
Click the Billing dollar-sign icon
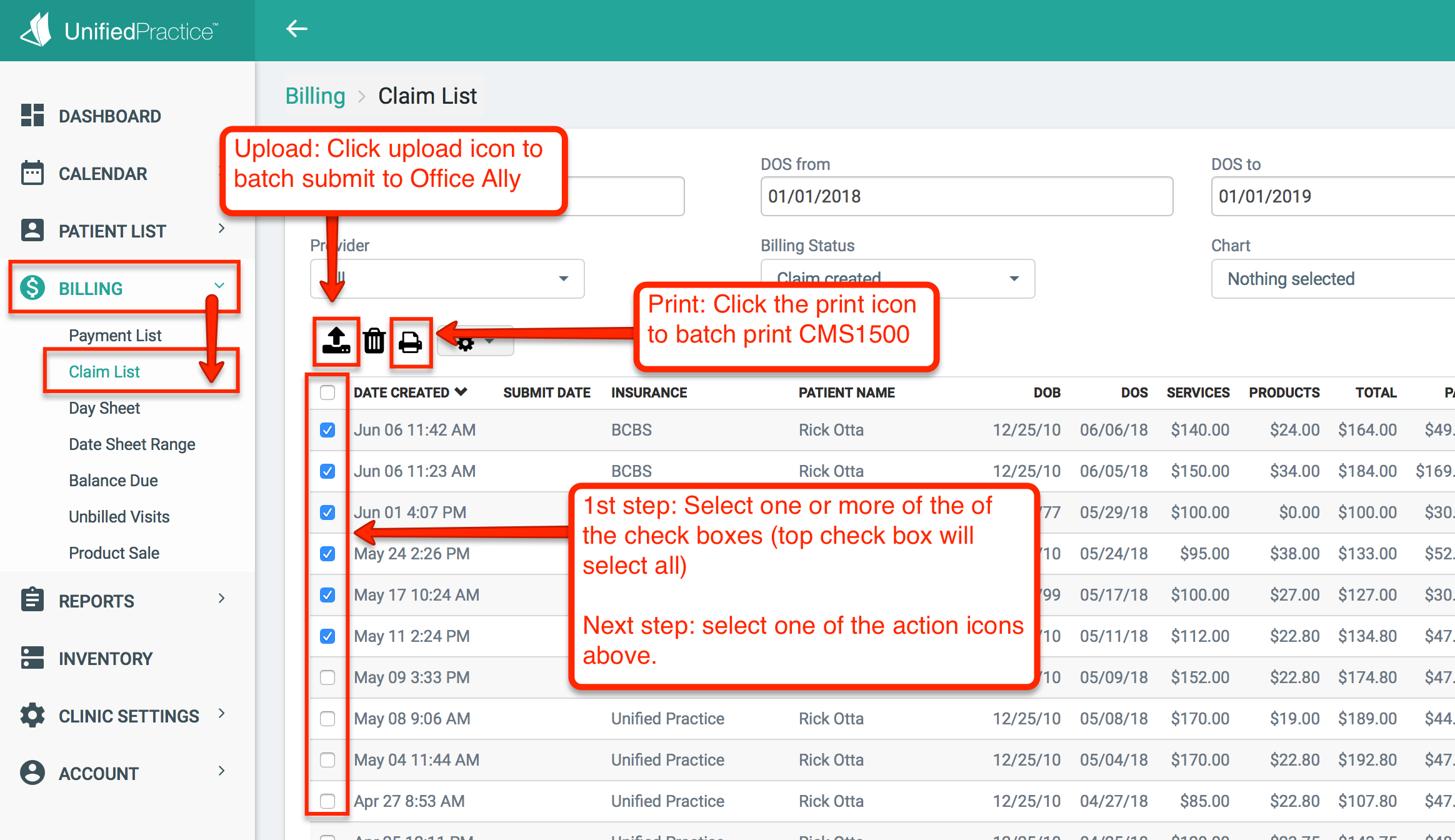(x=32, y=288)
